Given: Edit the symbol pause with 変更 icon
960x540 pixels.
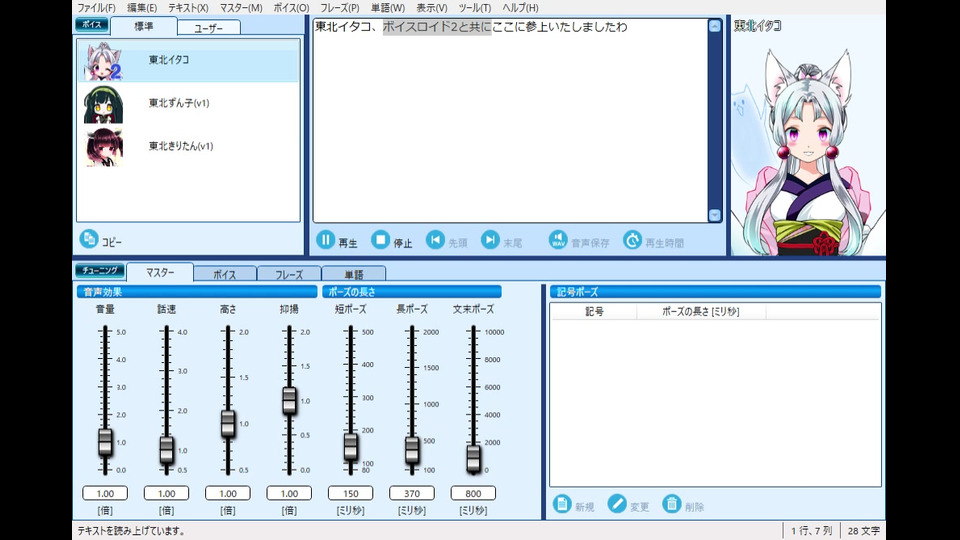Looking at the screenshot, I should tap(617, 504).
